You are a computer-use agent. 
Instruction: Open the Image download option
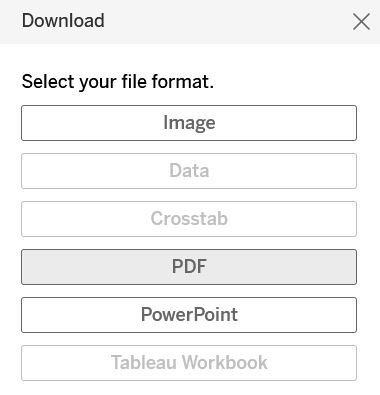pos(189,123)
